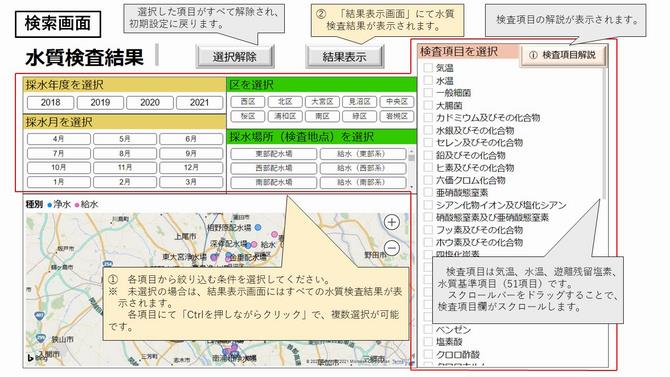Select 11月 sampling month

tap(125, 168)
